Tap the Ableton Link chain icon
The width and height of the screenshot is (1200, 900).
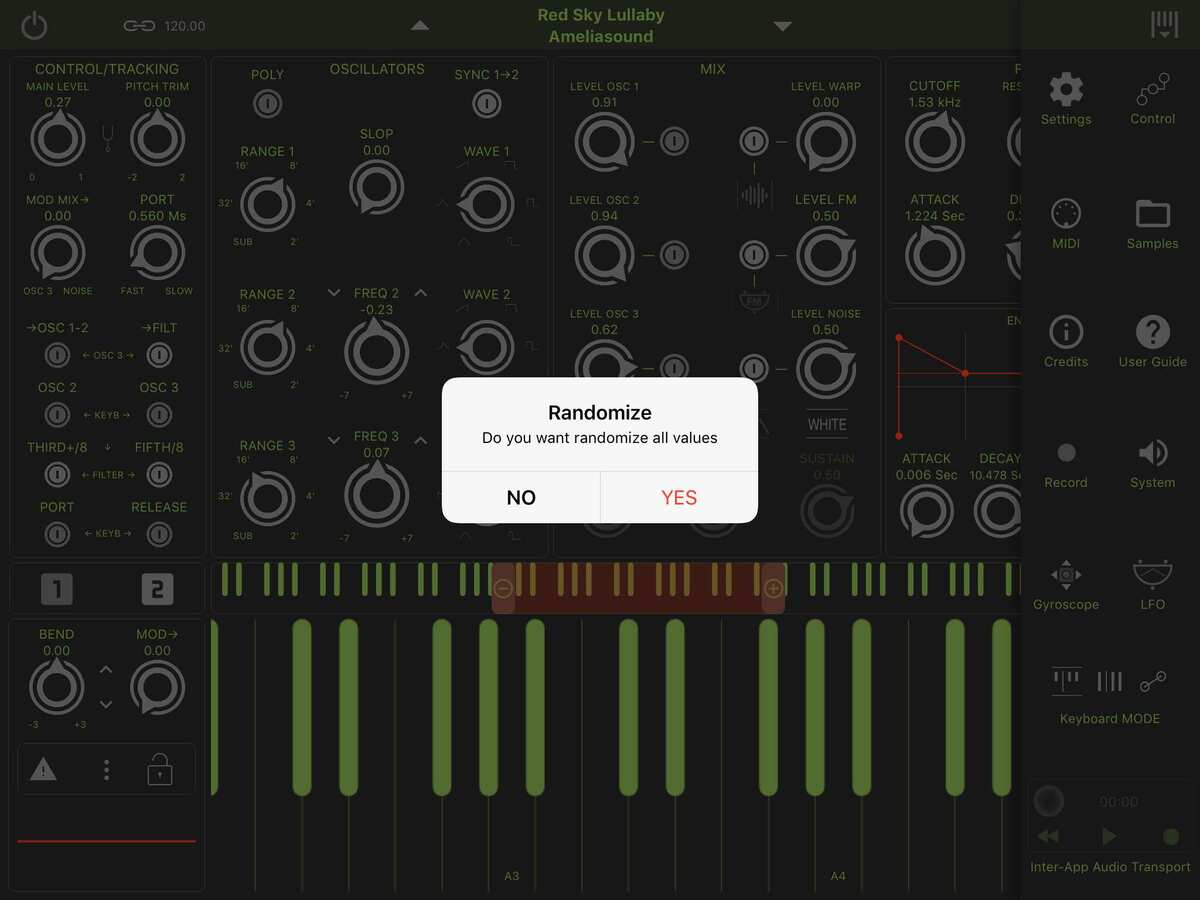click(139, 25)
